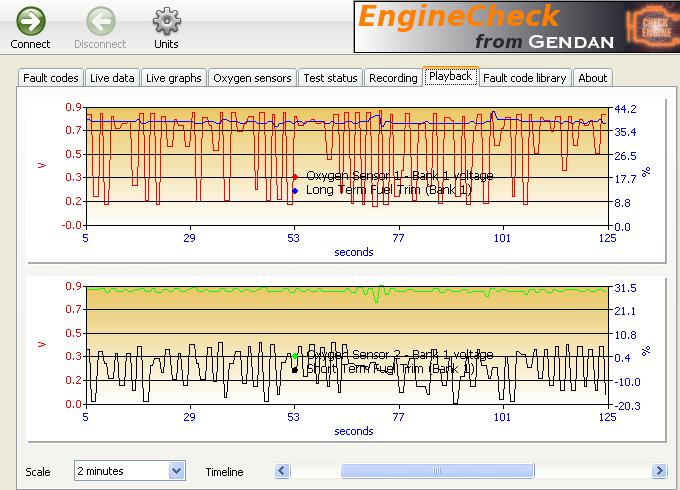Click the green Connect arrow icon

pos(30,20)
